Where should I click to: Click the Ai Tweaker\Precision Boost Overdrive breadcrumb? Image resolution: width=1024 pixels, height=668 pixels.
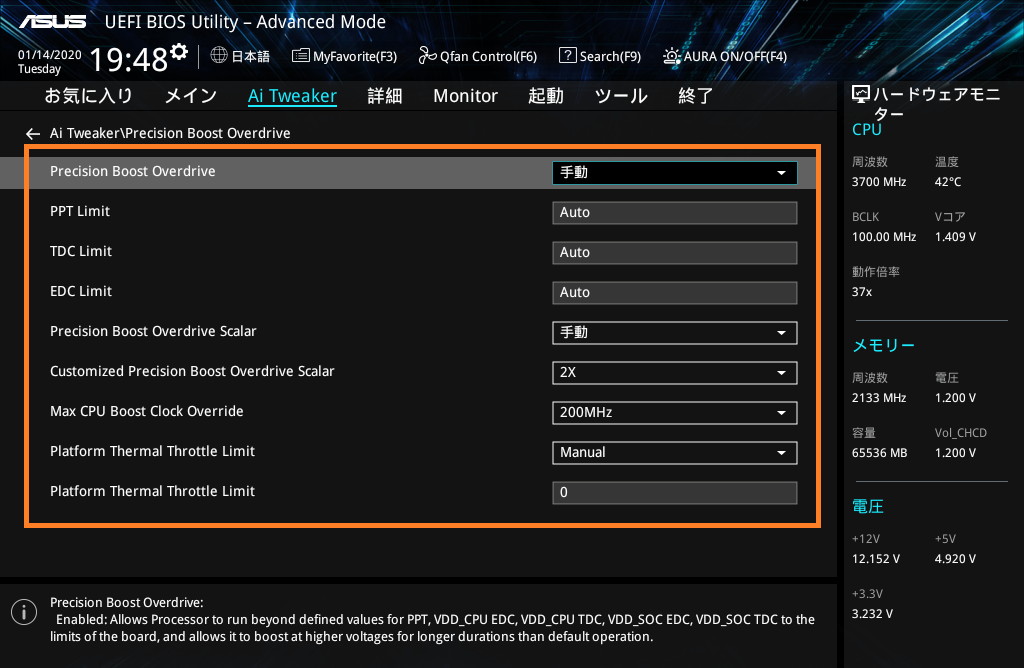pyautogui.click(x=170, y=133)
